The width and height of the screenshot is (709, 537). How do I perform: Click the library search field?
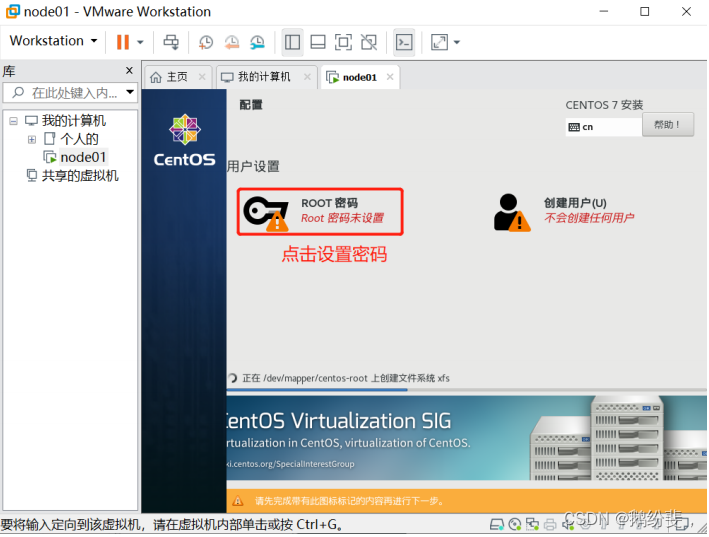[x=68, y=93]
